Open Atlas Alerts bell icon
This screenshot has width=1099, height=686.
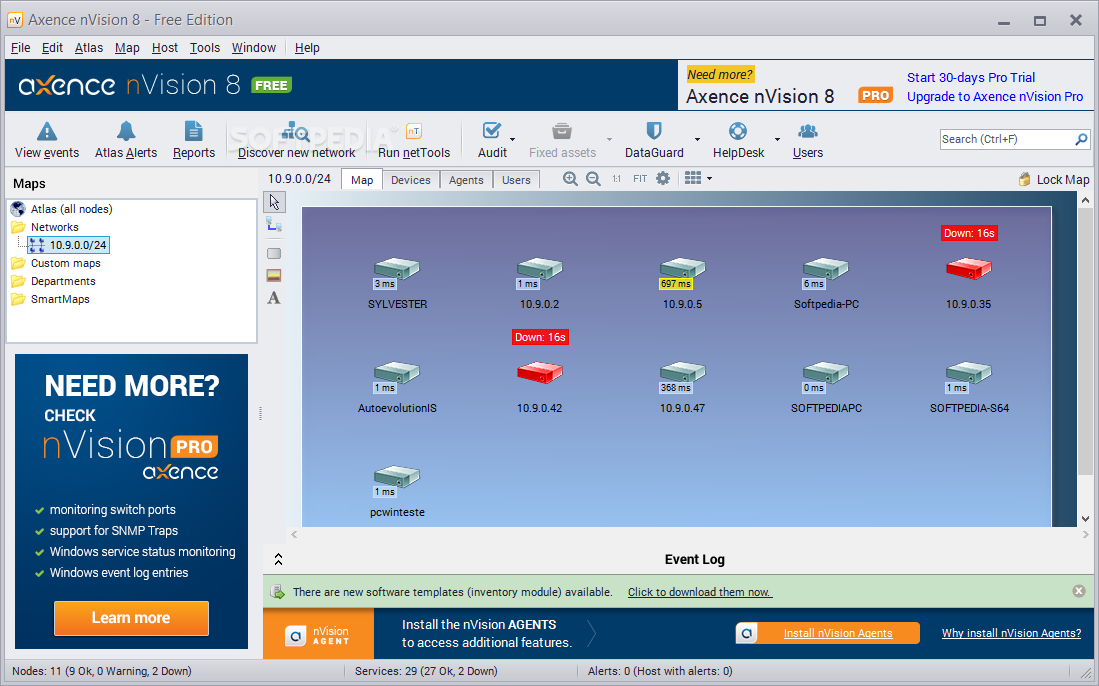[x=126, y=131]
